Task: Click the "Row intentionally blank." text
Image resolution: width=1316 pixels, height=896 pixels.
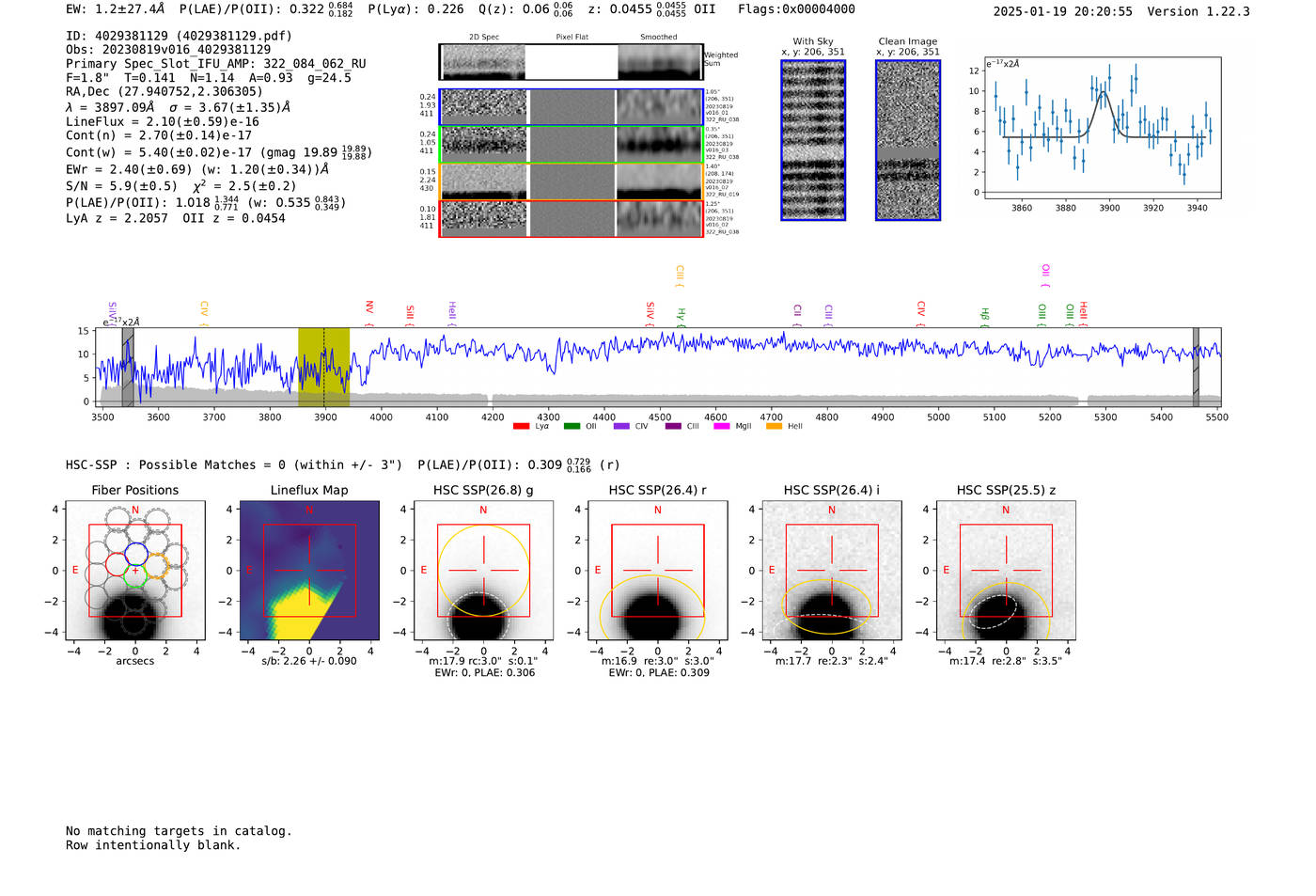Action: pos(153,845)
